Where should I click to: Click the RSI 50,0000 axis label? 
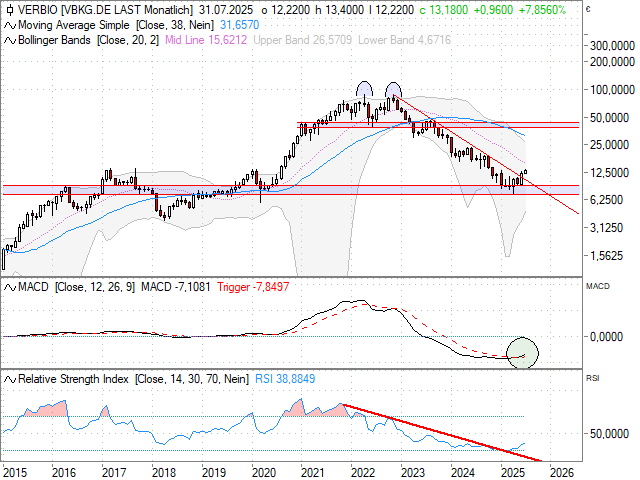tap(609, 434)
